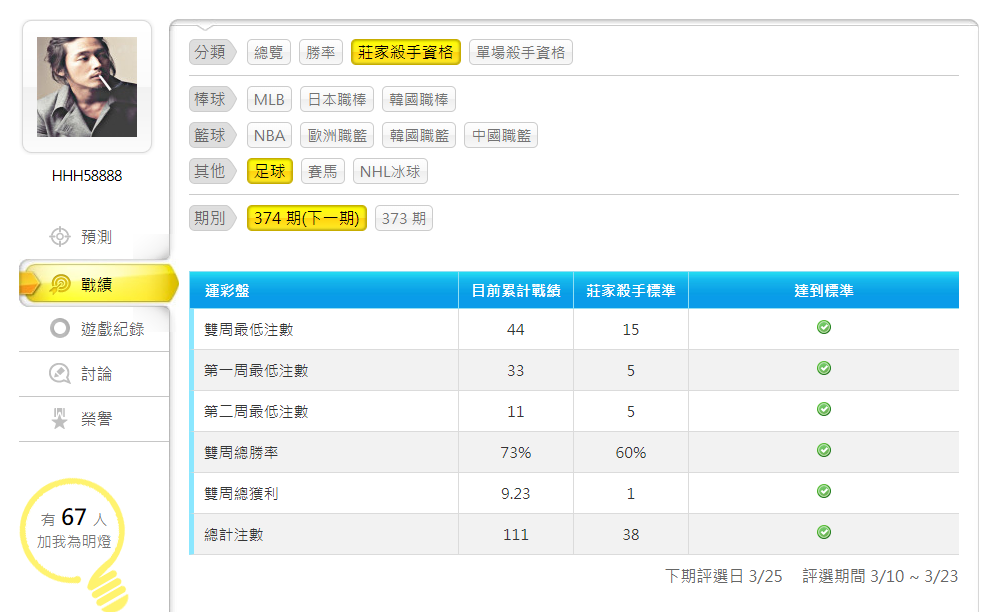The image size is (983, 612).
Task: Click the 莊家殺手標準 column header
Action: 631,290
